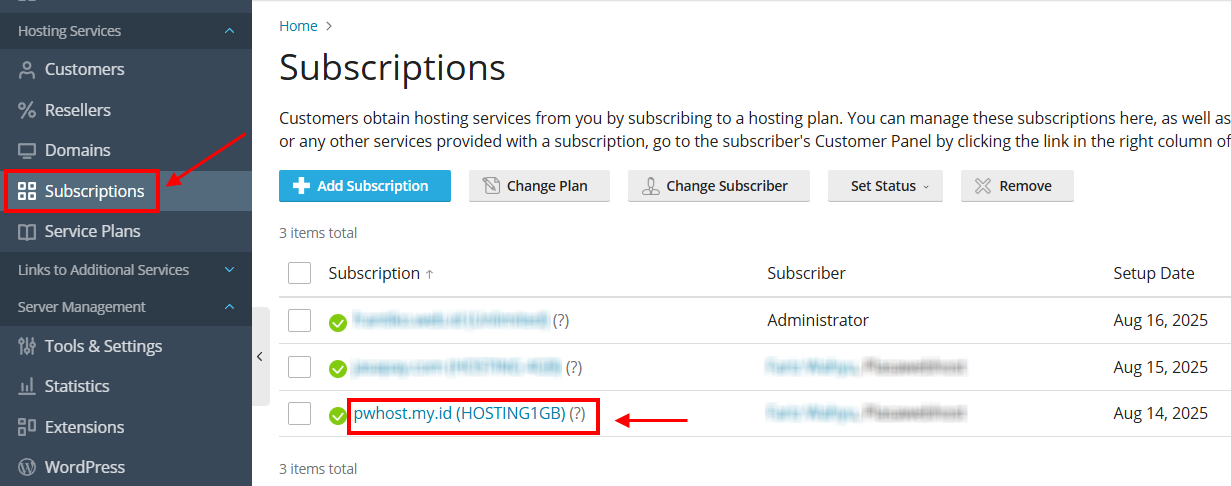Collapse the sidebar with the arrow handle
The height and width of the screenshot is (486, 1231).
[x=260, y=356]
